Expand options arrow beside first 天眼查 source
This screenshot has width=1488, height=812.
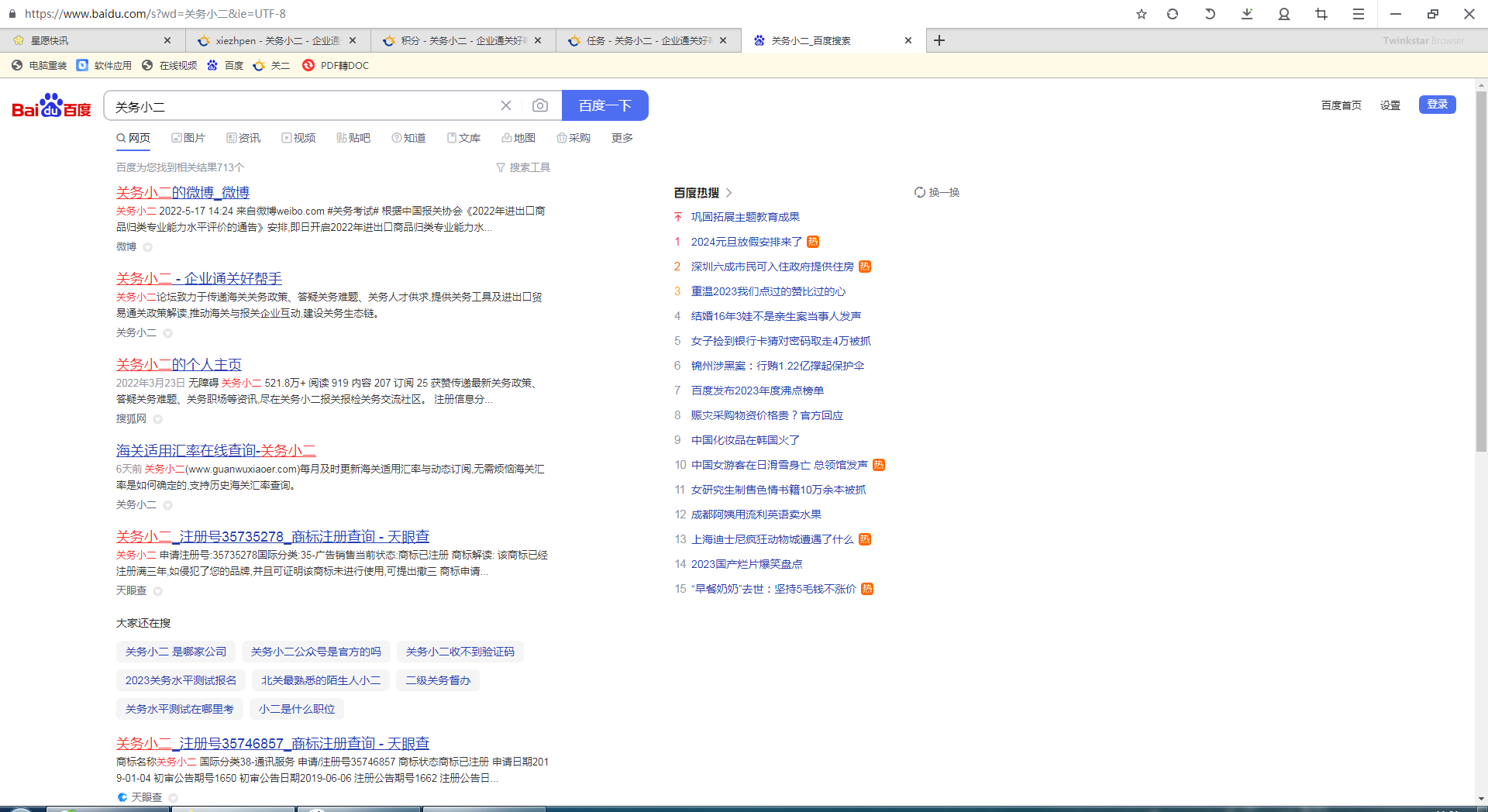[157, 591]
